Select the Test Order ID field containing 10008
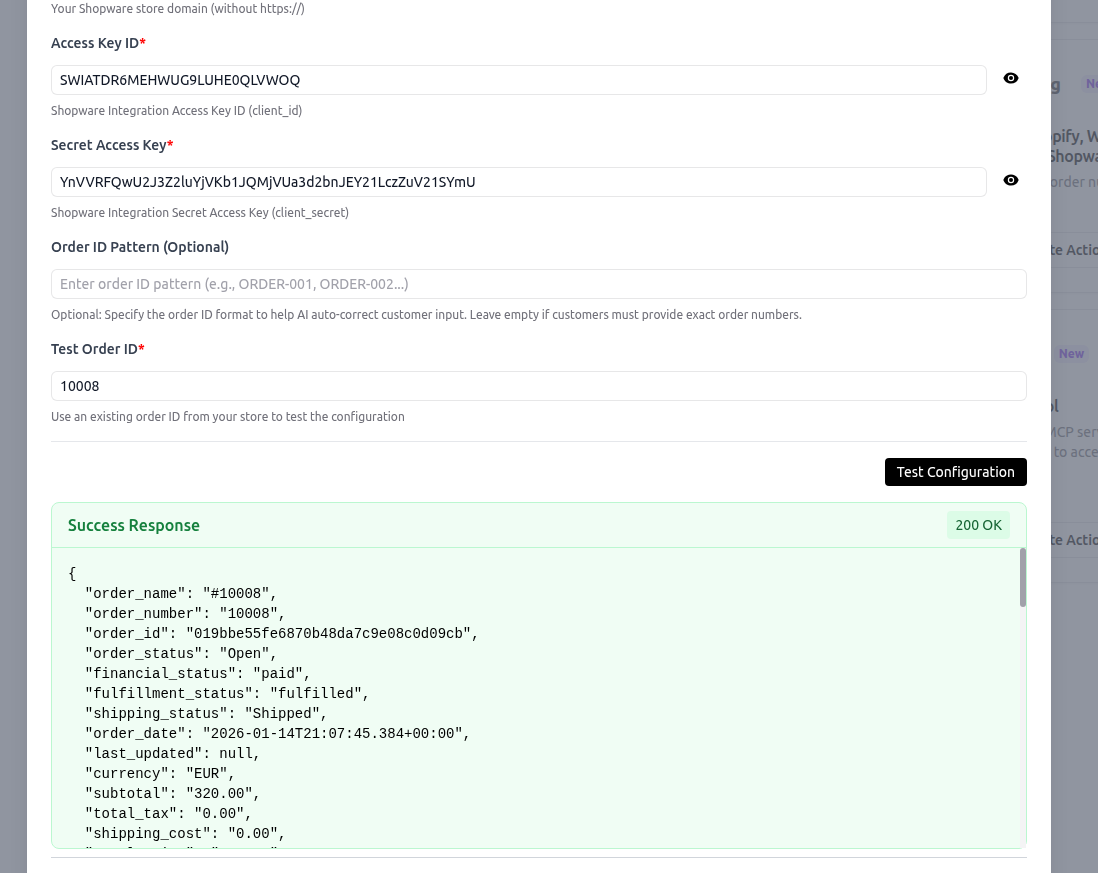The image size is (1098, 873). [538, 386]
